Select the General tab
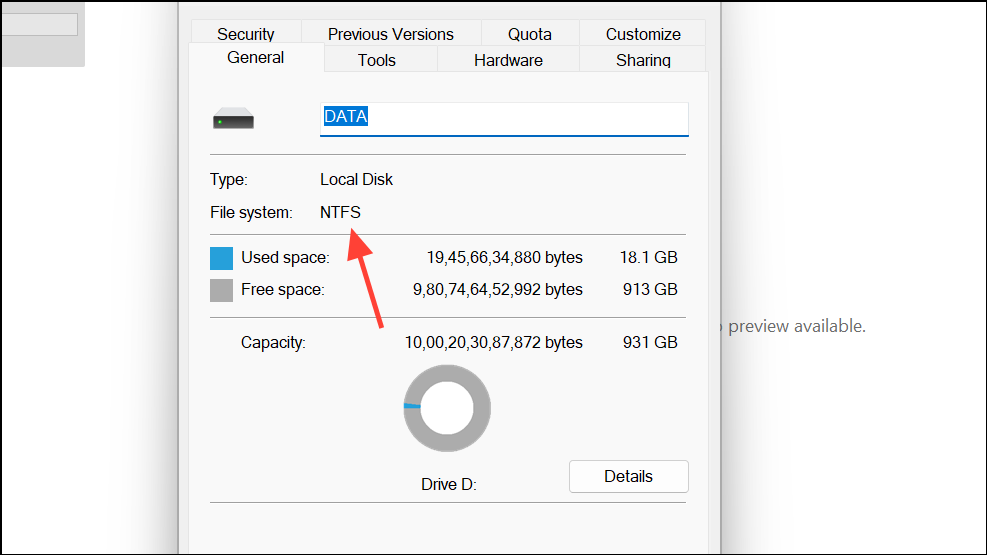Screen dimensions: 987x555 click(x=255, y=58)
